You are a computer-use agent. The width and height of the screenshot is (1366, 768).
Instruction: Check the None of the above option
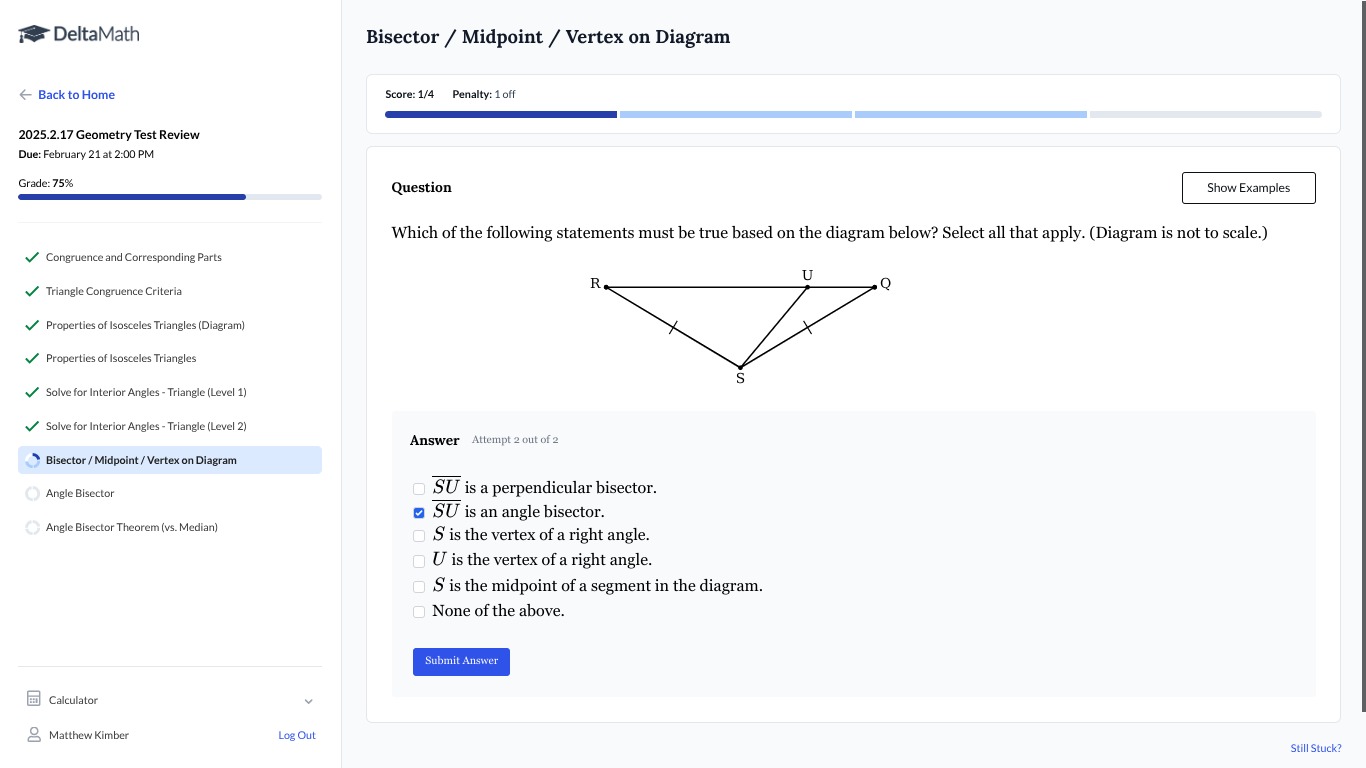coord(419,612)
